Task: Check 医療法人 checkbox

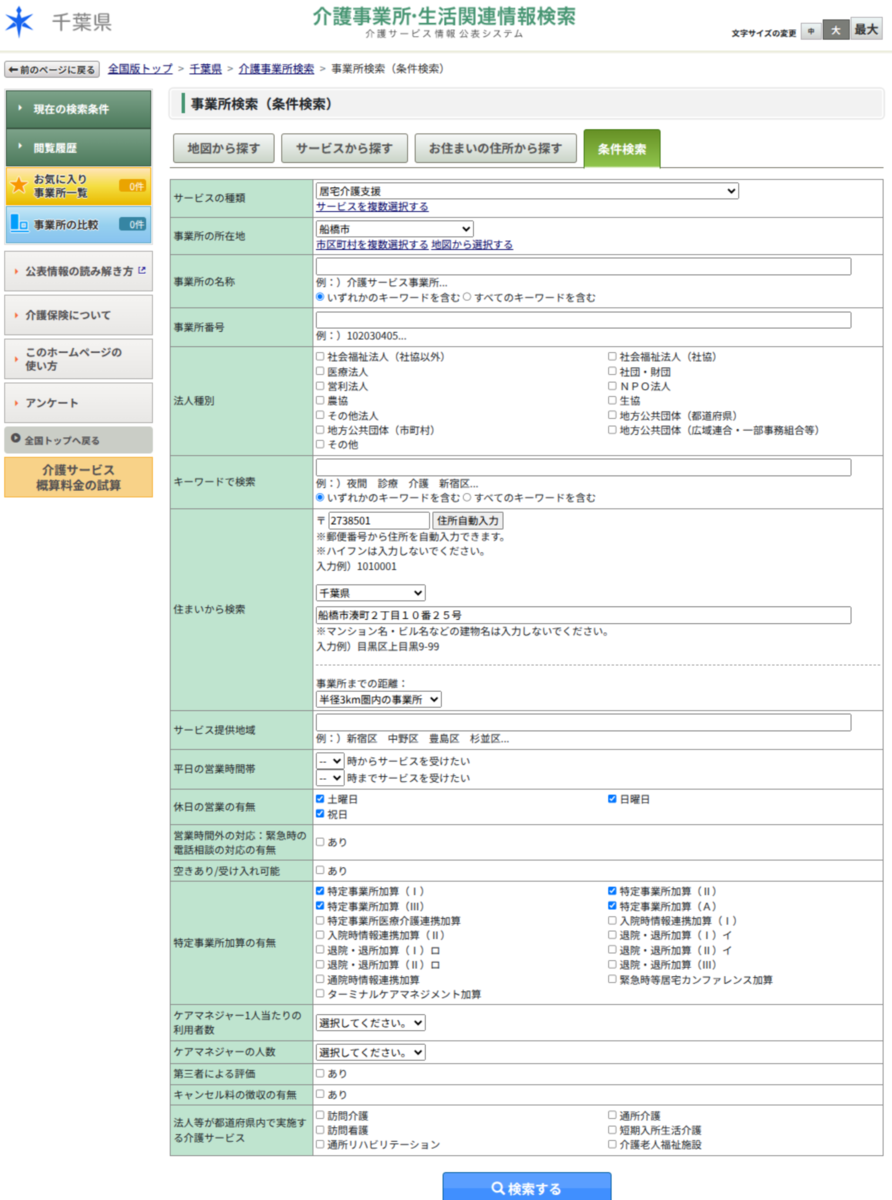Action: pos(320,372)
